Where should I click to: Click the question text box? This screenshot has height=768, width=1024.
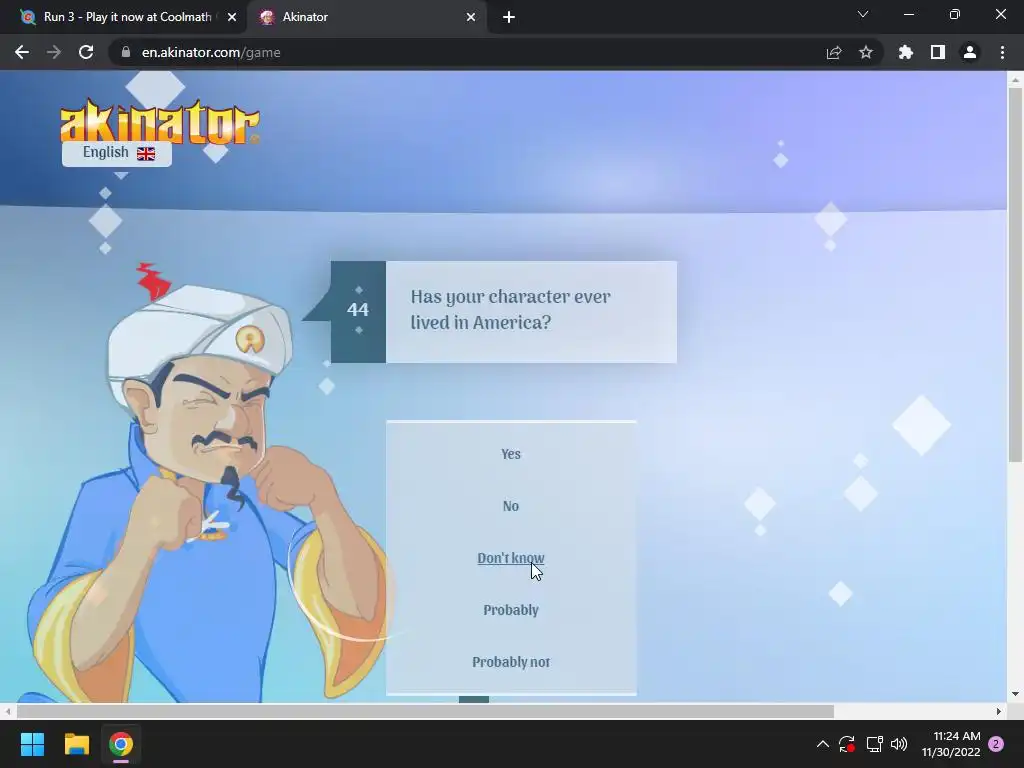point(531,312)
